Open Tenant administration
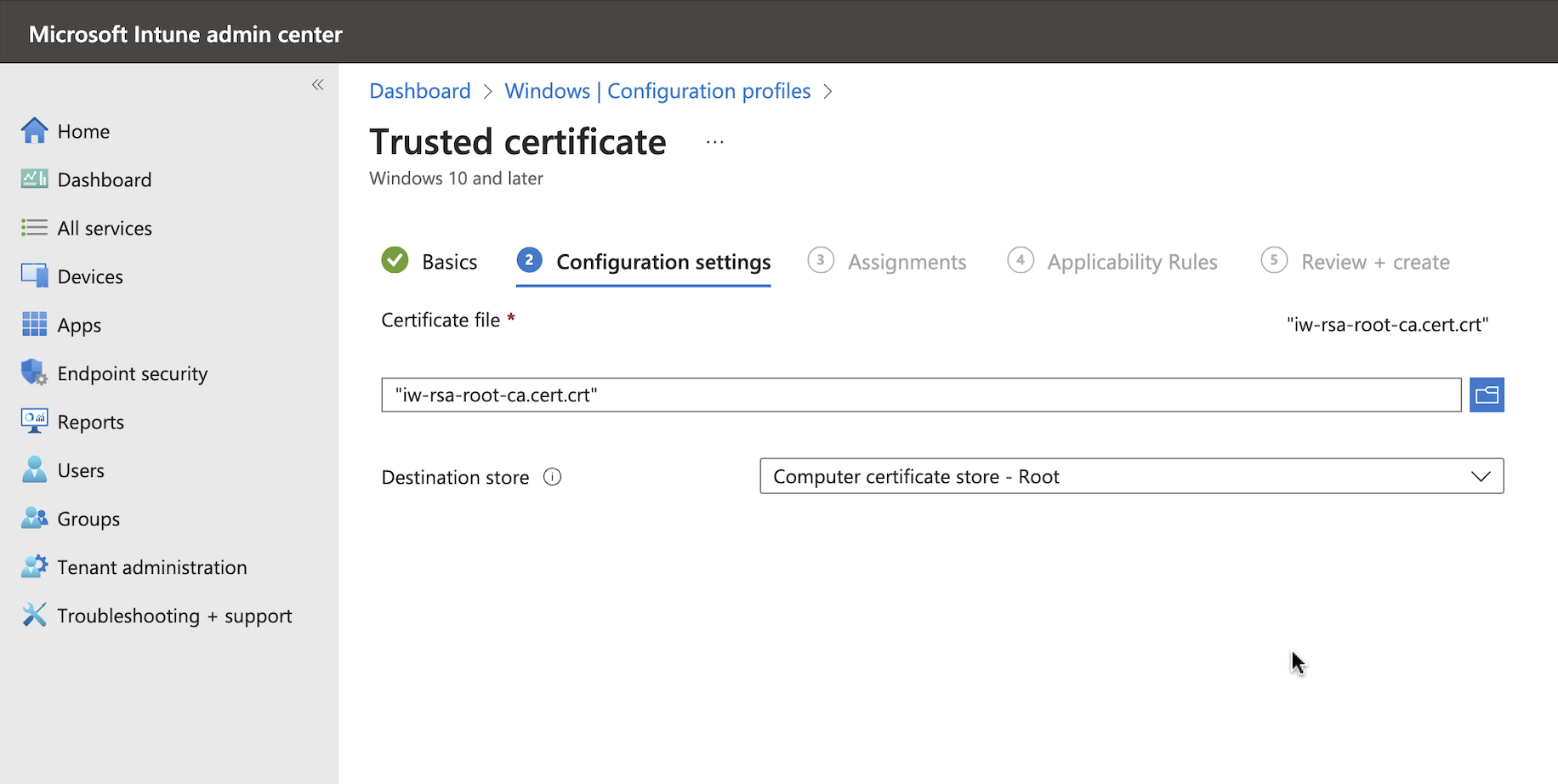 [x=152, y=566]
